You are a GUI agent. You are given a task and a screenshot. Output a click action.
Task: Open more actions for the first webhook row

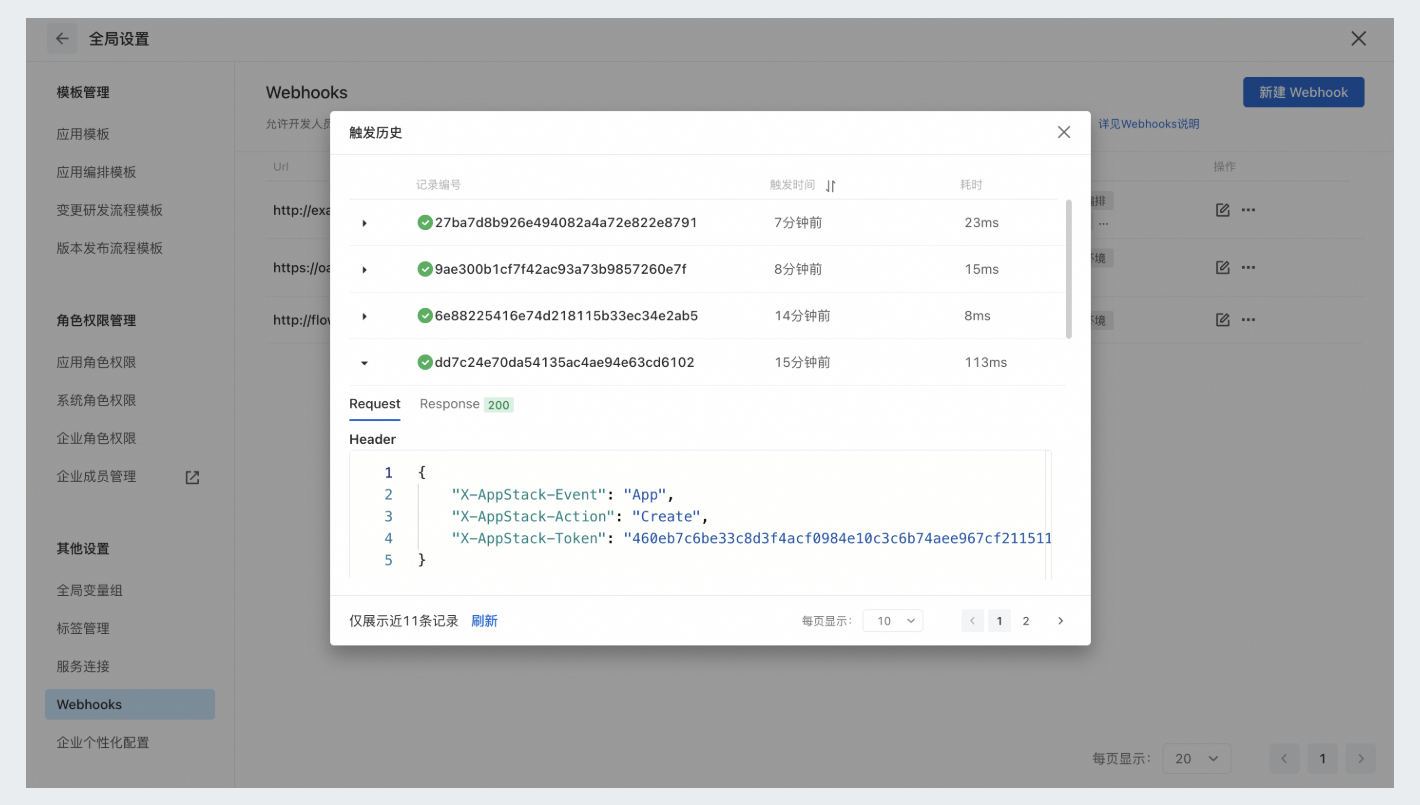pyautogui.click(x=1248, y=210)
